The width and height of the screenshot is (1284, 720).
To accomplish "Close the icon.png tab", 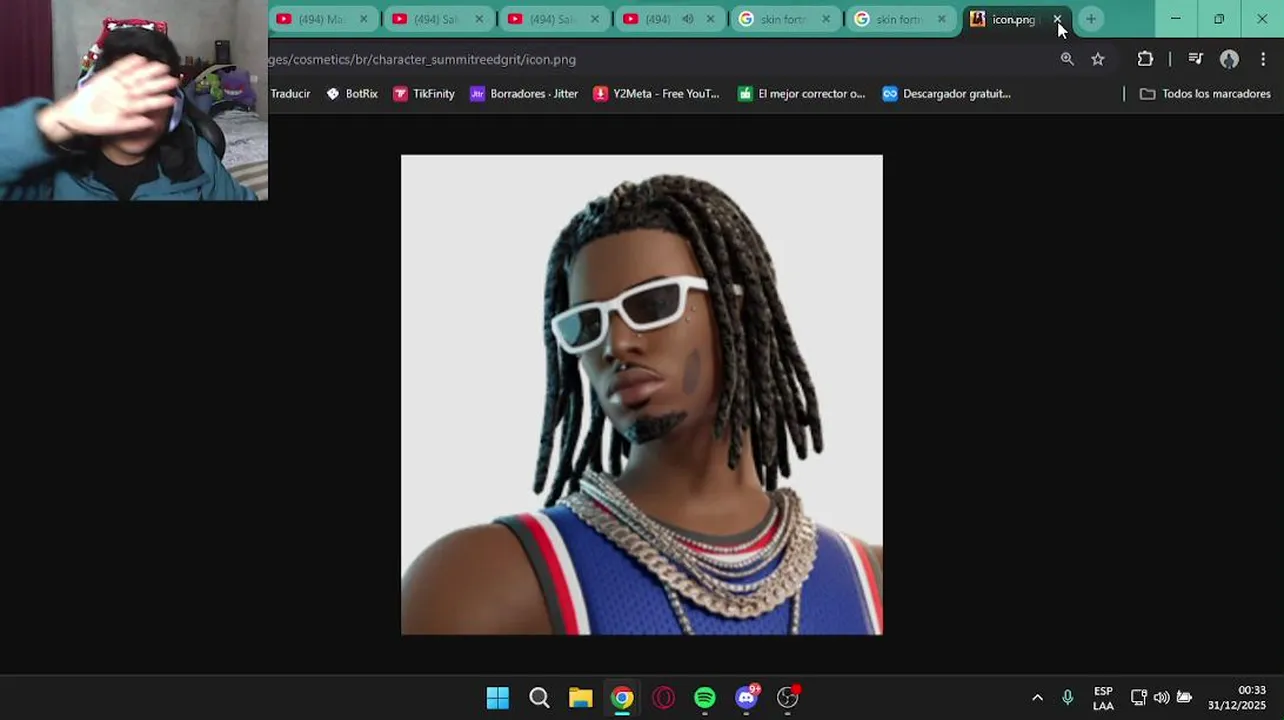I will 1057,19.
